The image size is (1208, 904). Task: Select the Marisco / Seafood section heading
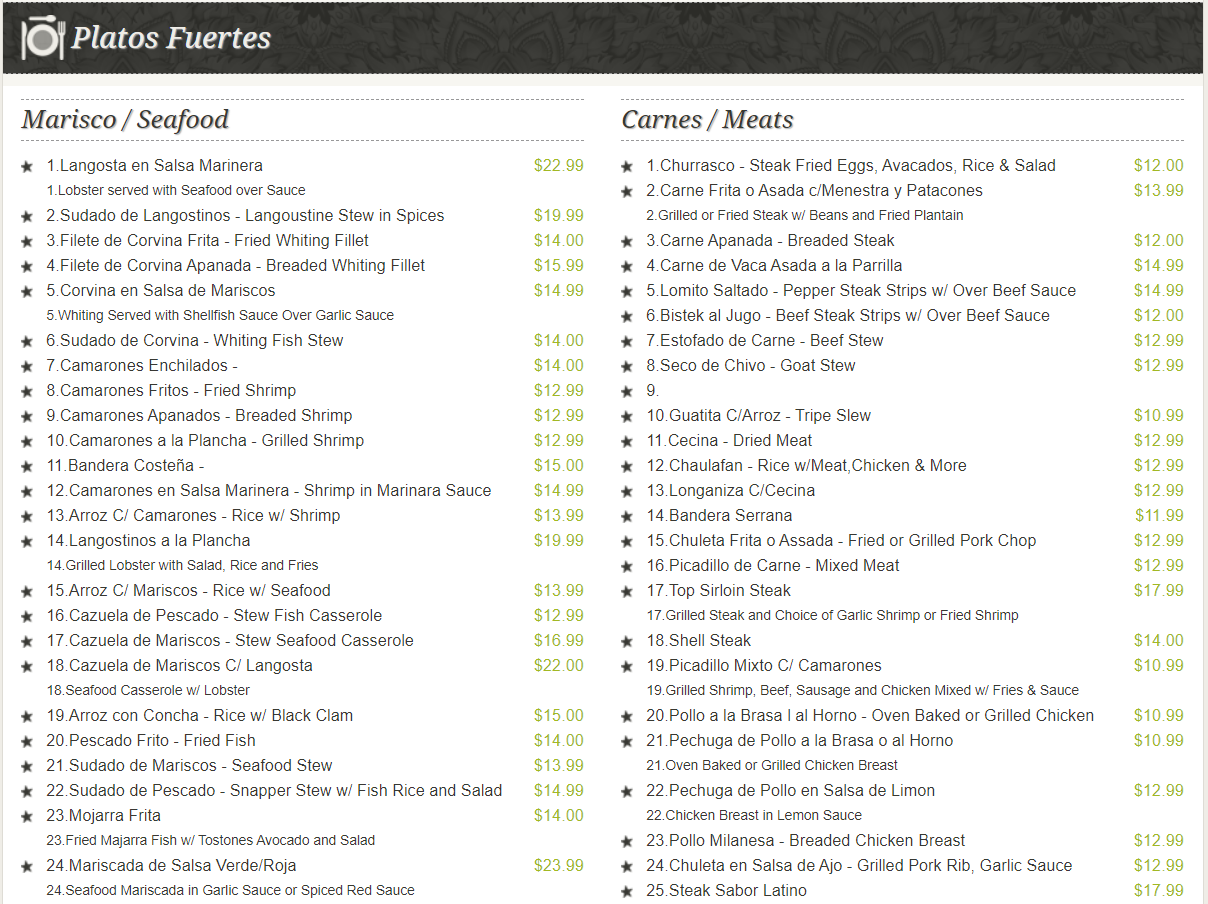coord(125,119)
